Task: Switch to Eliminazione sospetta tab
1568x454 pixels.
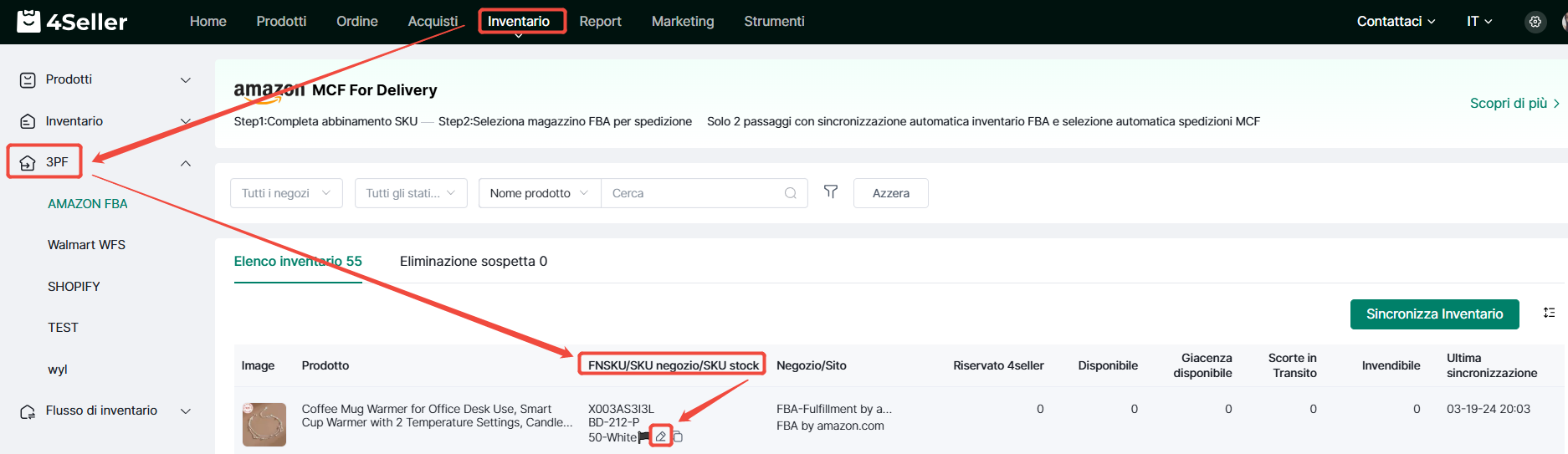Action: click(473, 262)
